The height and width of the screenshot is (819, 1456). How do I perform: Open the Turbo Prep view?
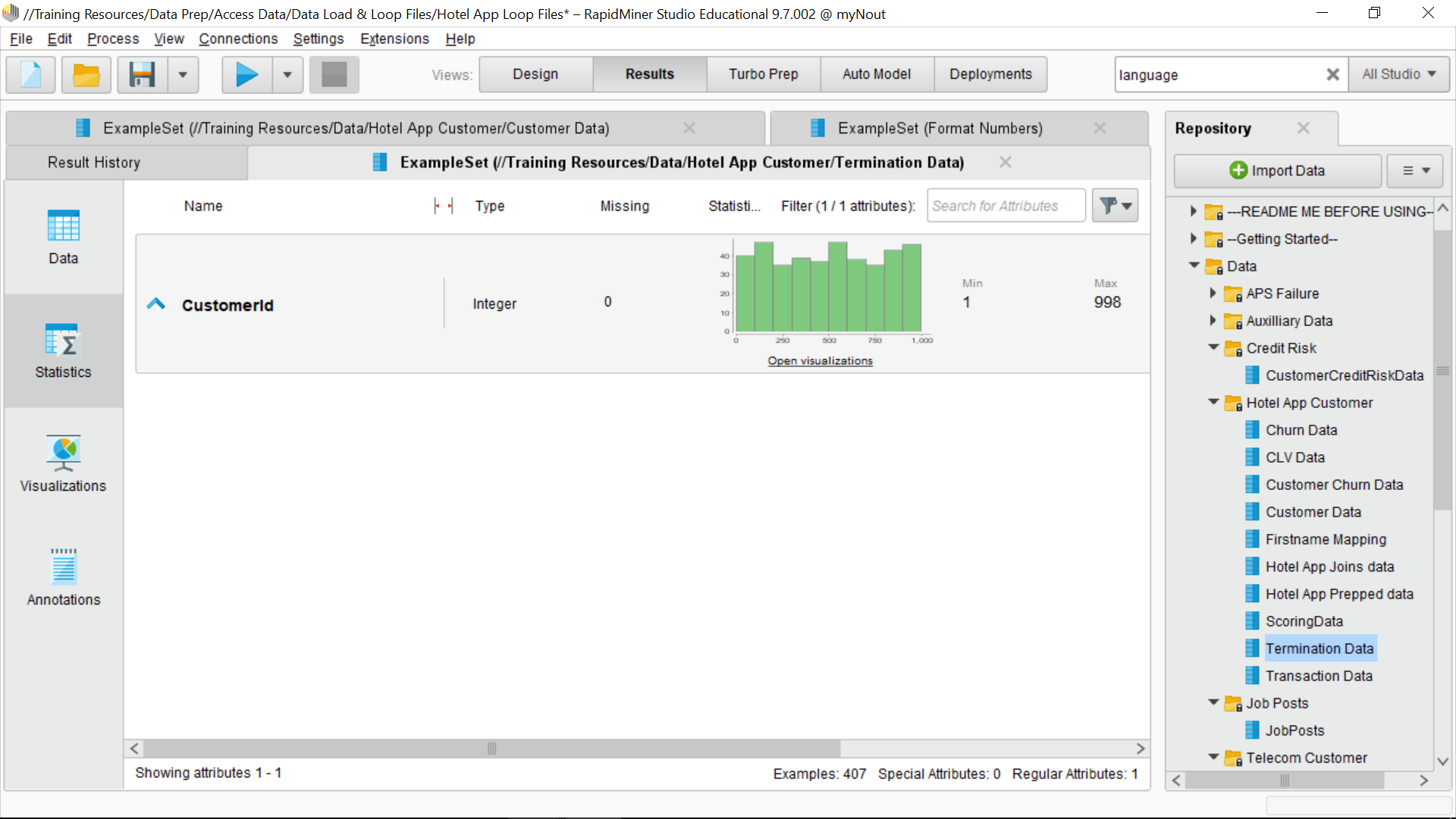point(764,74)
